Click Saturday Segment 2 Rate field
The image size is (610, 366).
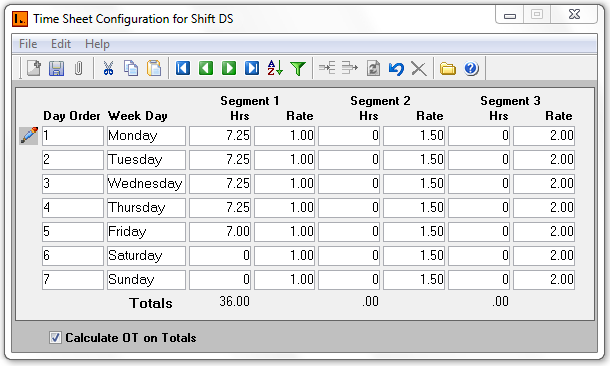point(414,256)
